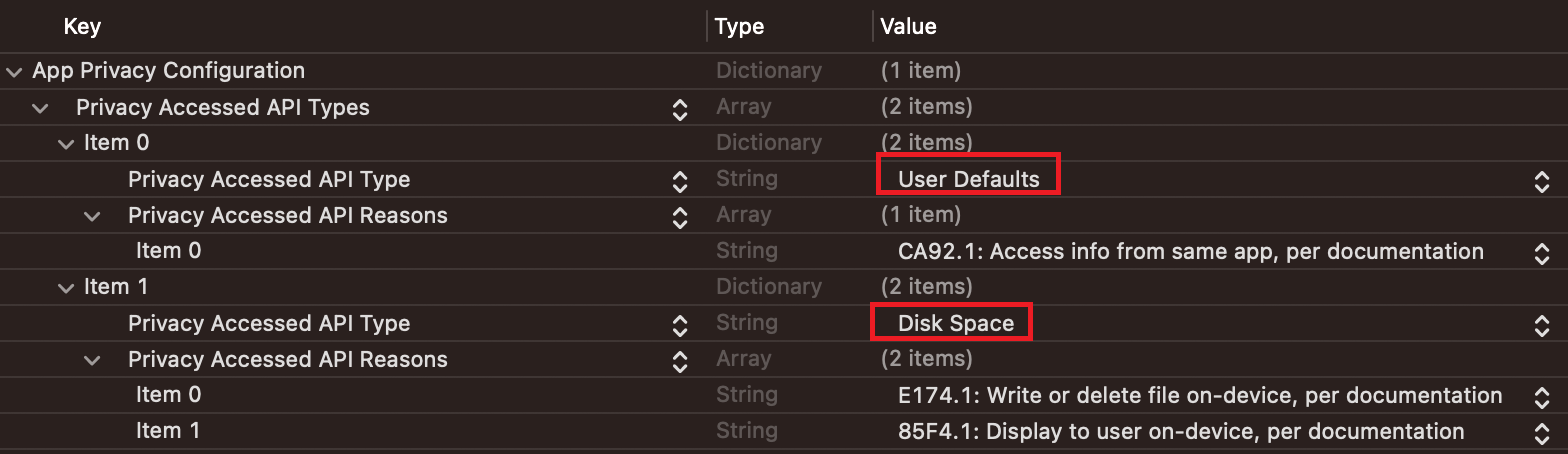
Task: Open dropdown arrows for E174.1 reason value
Action: 1542,397
